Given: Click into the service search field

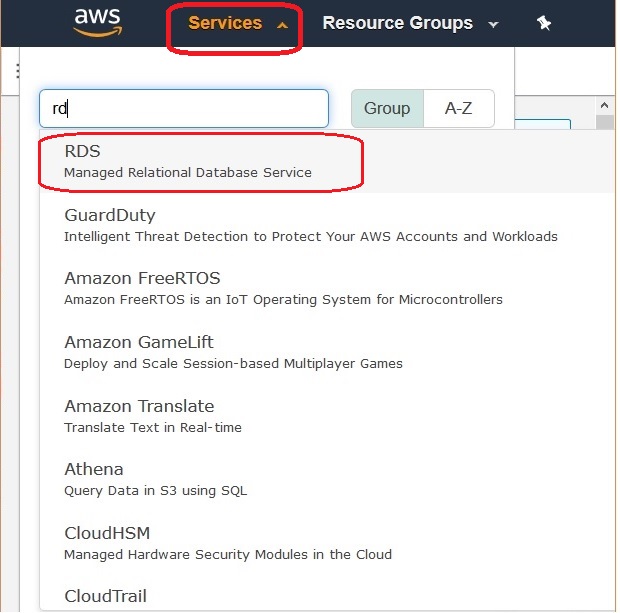Looking at the screenshot, I should [x=184, y=108].
